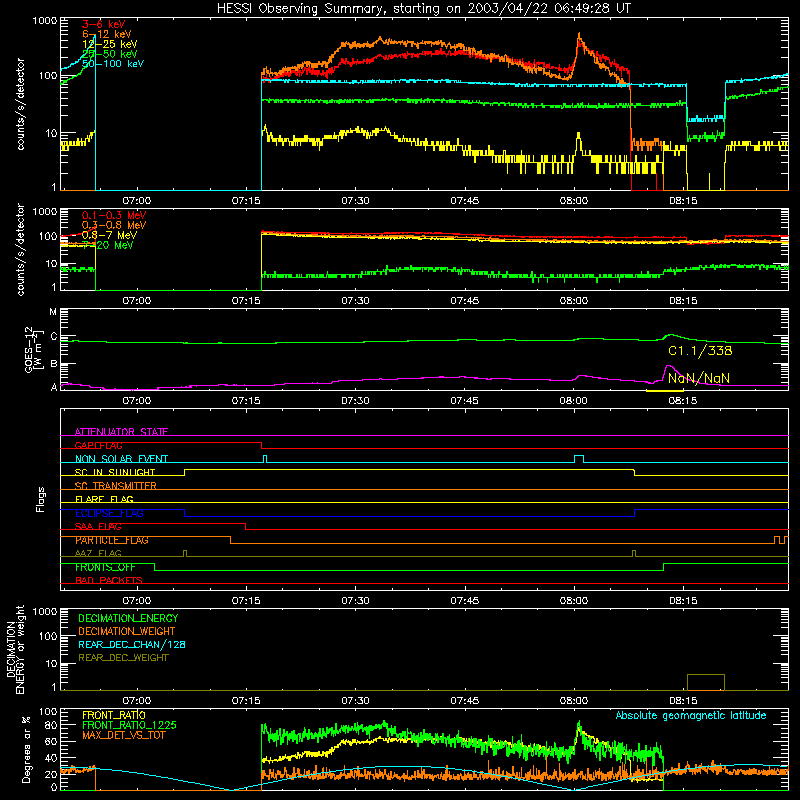Select the FRONTS_OFF flag label
Image resolution: width=800 pixels, height=800 pixels.
tap(105, 567)
